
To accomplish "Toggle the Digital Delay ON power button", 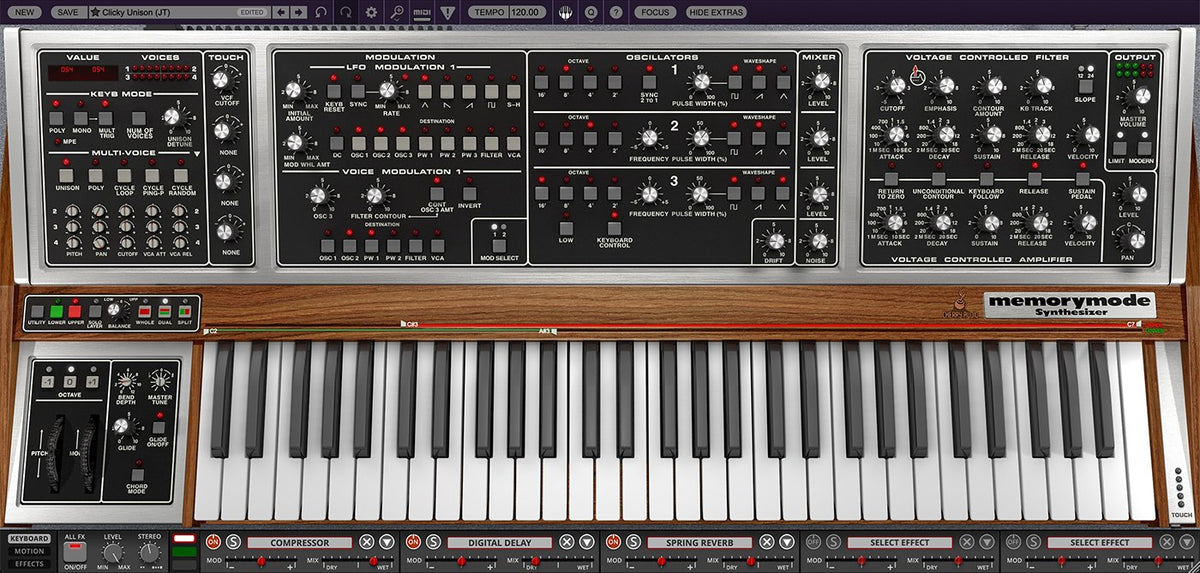I will [x=413, y=542].
